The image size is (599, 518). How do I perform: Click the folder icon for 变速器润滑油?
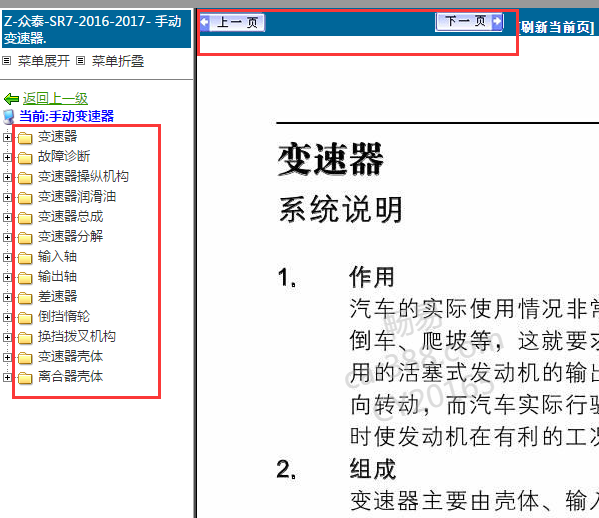[25, 198]
